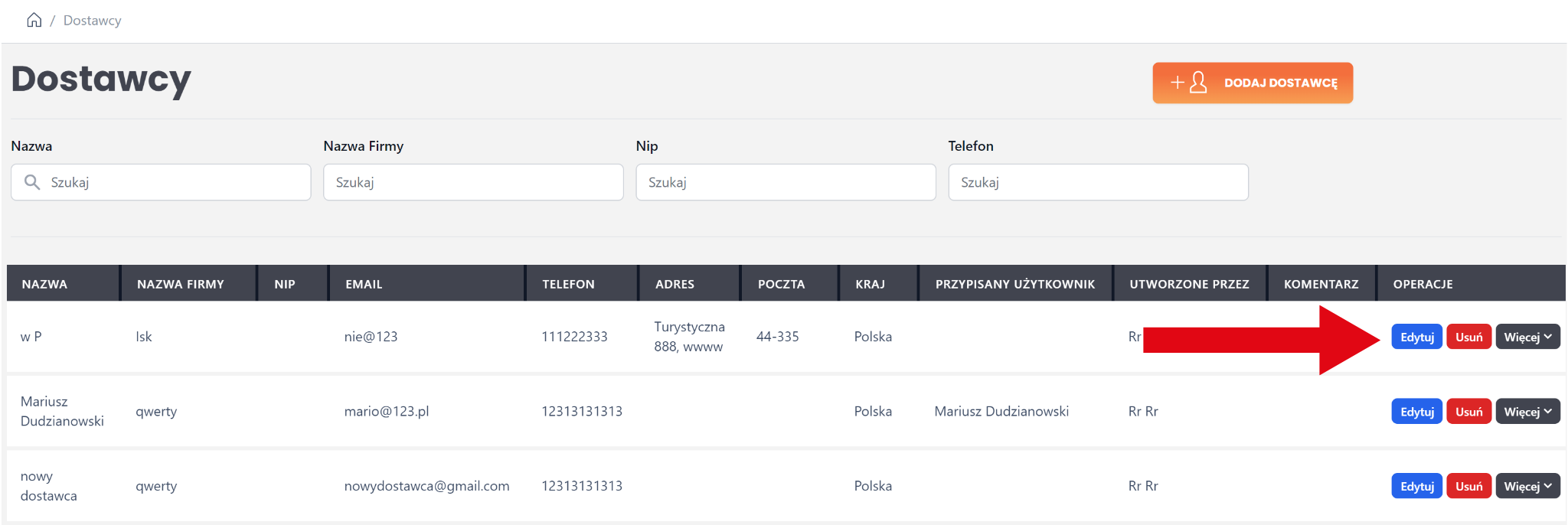Image resolution: width=1568 pixels, height=525 pixels.
Task: Remove Mariusz Dudzianowski with Usuń
Action: tap(1468, 412)
